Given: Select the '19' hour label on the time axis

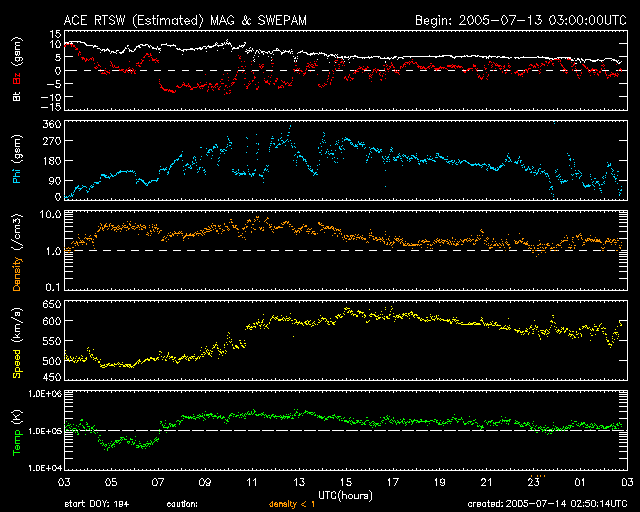Looking at the screenshot, I should (x=440, y=482).
